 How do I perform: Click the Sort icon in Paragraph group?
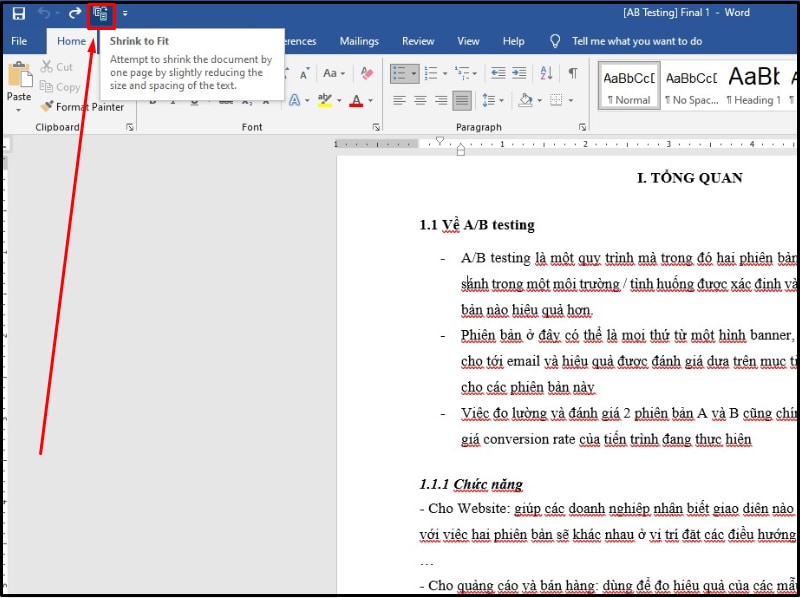pyautogui.click(x=545, y=72)
